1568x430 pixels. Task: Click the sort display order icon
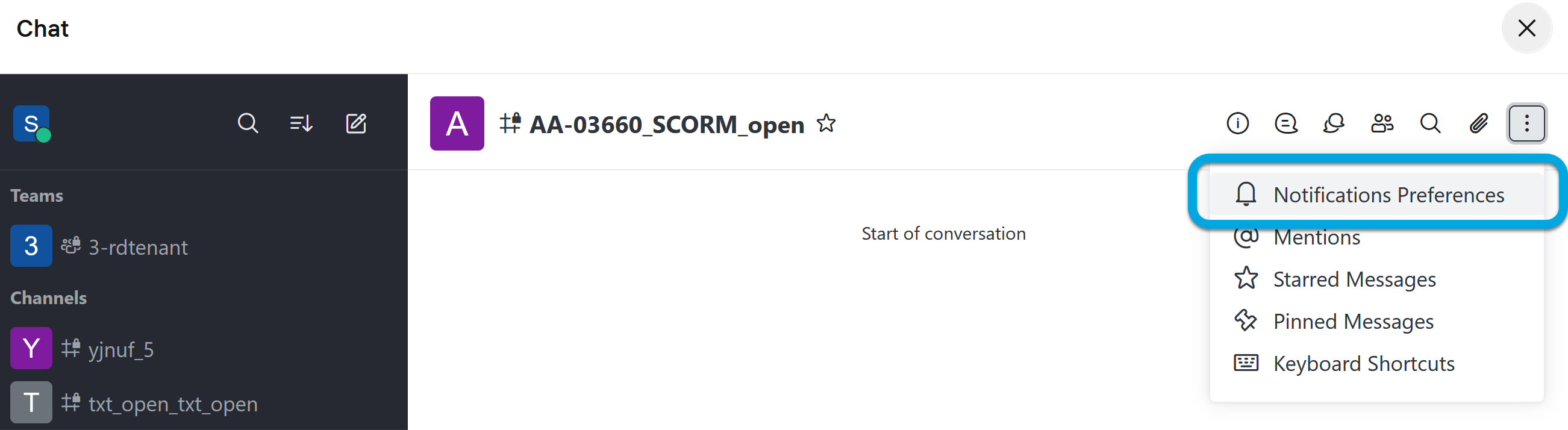(301, 123)
